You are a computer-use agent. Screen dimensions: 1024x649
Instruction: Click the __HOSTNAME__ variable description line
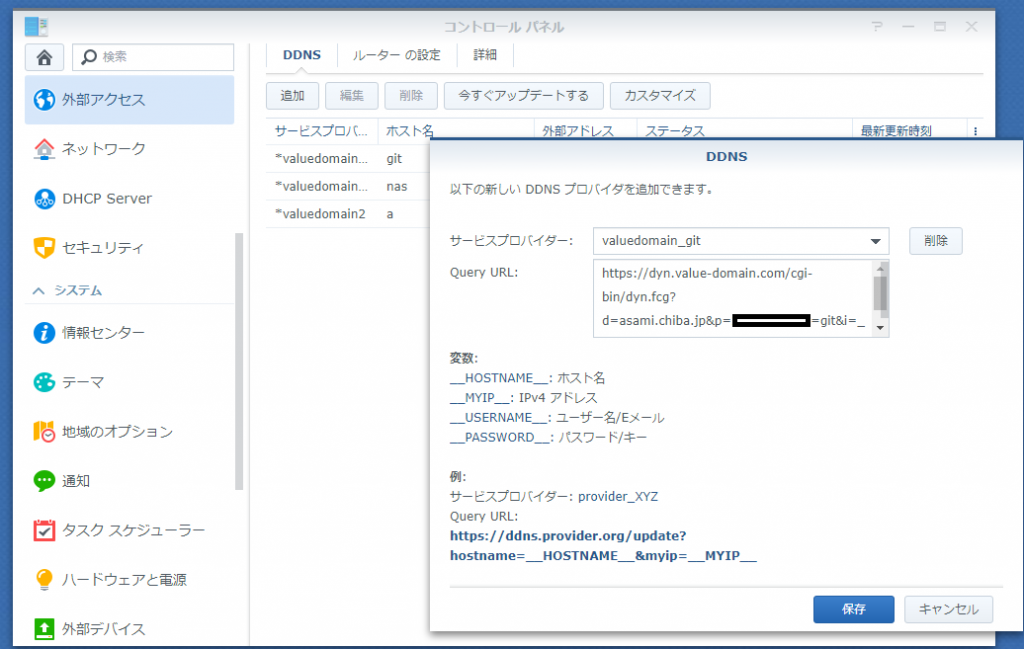[527, 378]
